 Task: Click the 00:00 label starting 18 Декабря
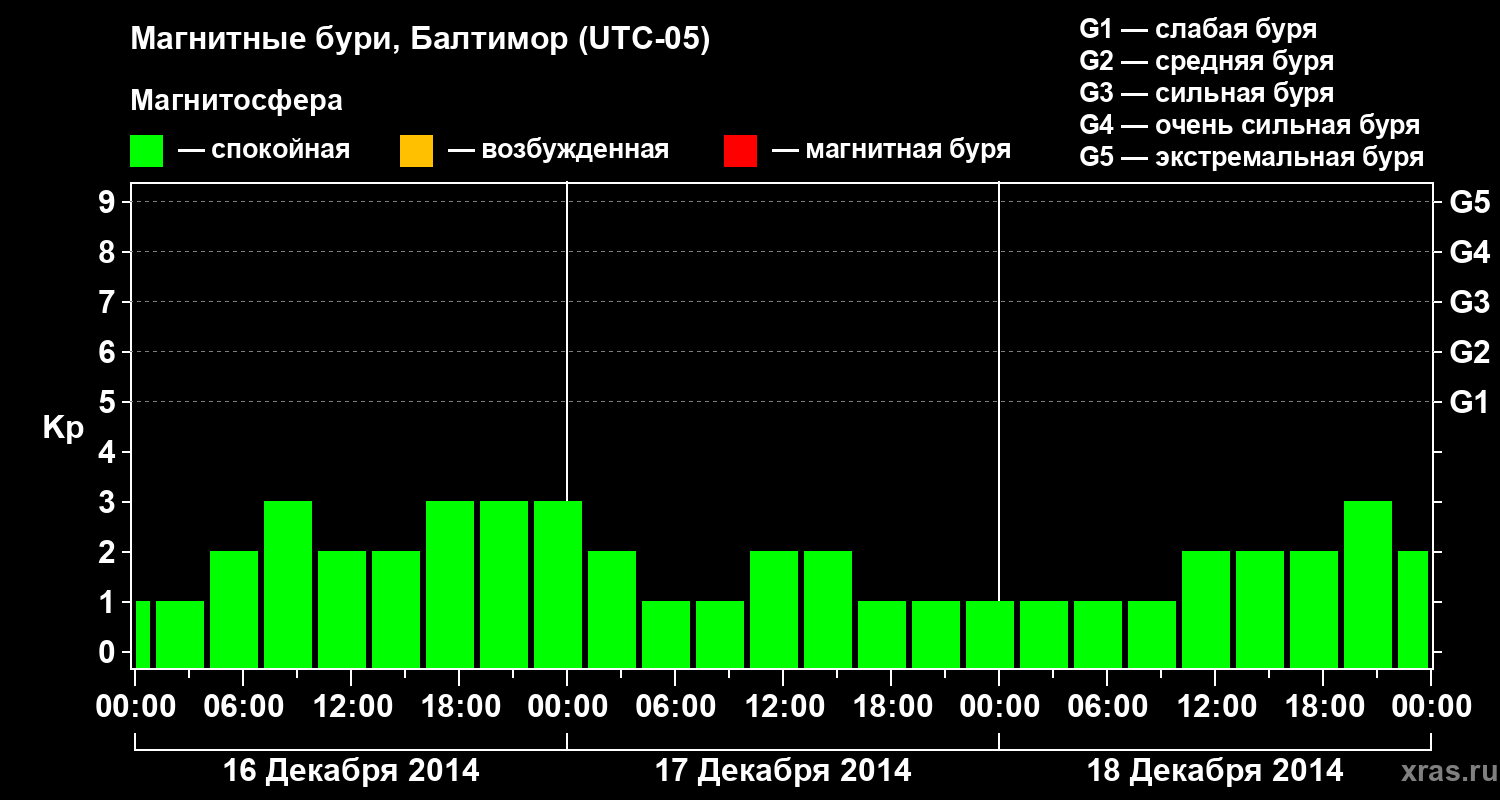[999, 707]
